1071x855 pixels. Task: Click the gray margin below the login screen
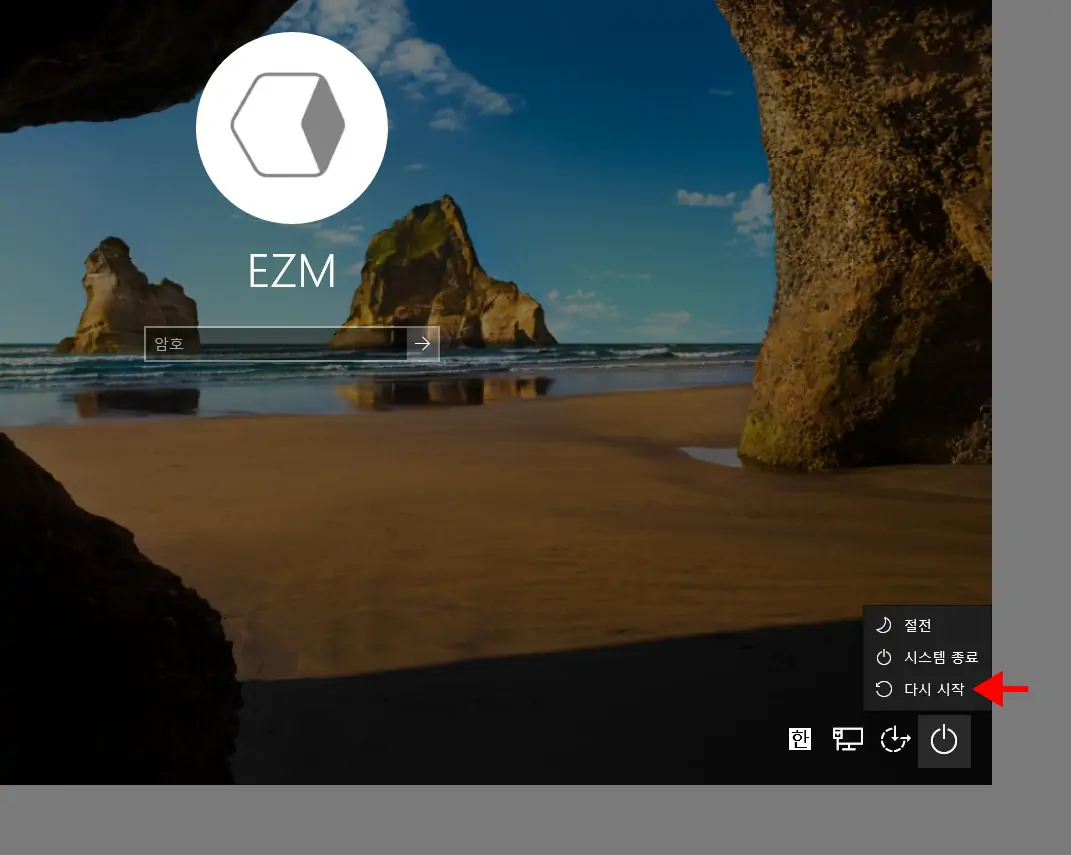[x=500, y=820]
